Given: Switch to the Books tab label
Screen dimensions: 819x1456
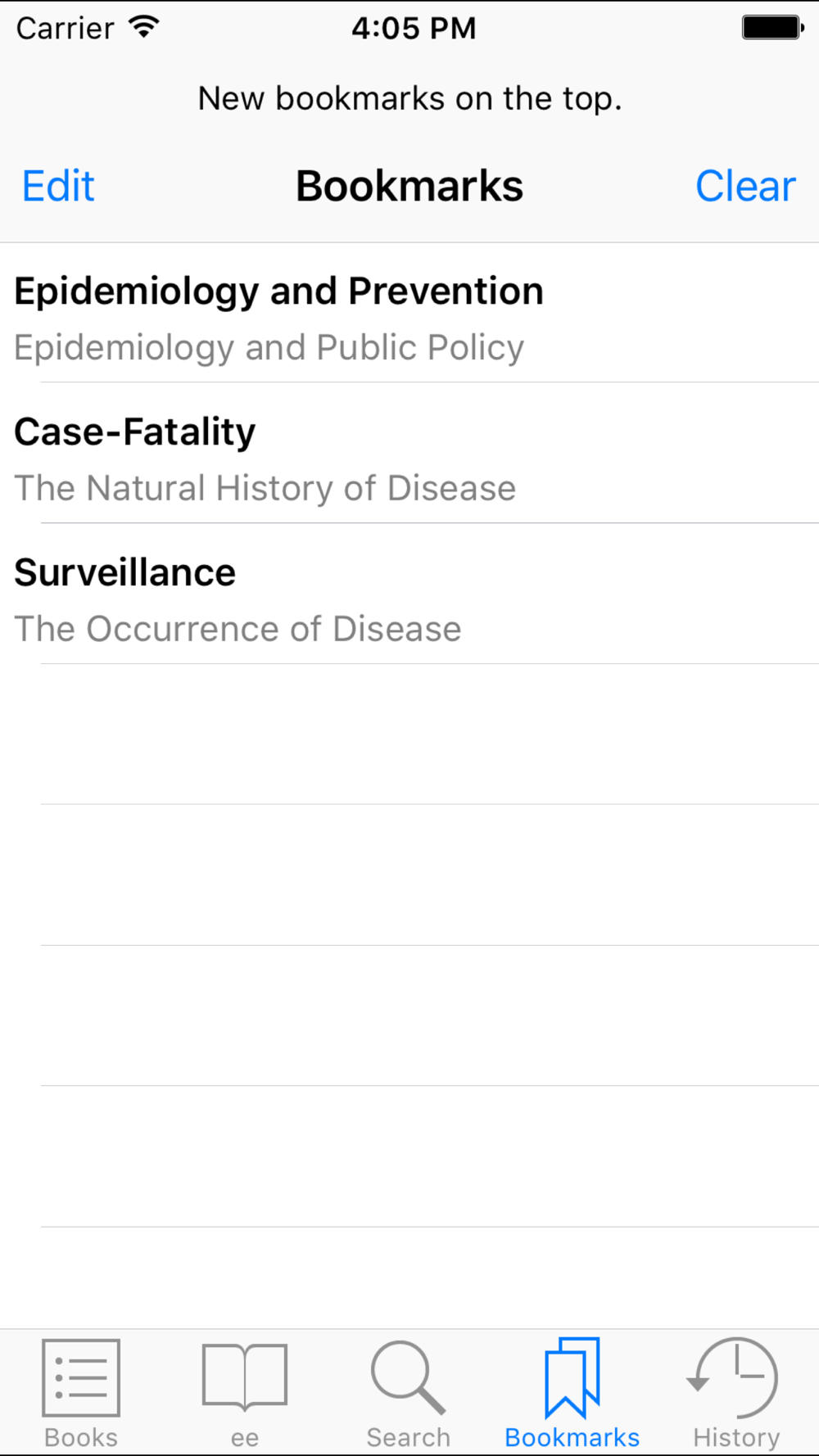Looking at the screenshot, I should pos(81,1437).
